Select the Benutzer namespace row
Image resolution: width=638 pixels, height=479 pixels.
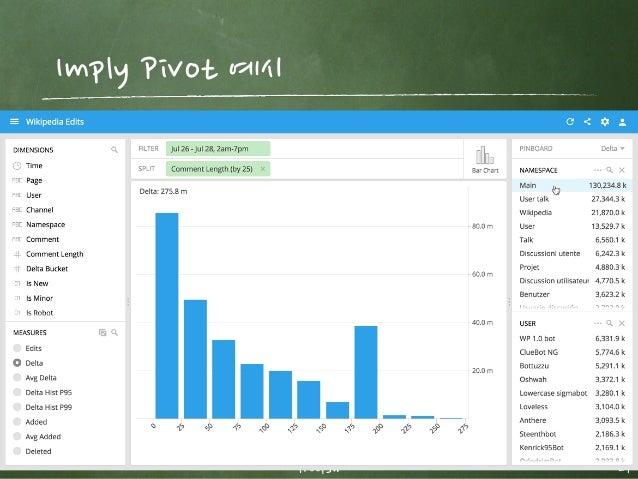click(x=572, y=294)
